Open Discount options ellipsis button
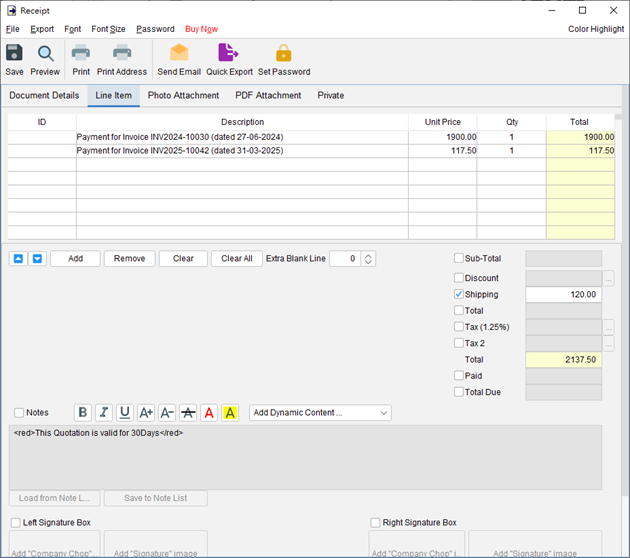The width and height of the screenshot is (630, 558). pyautogui.click(x=608, y=278)
